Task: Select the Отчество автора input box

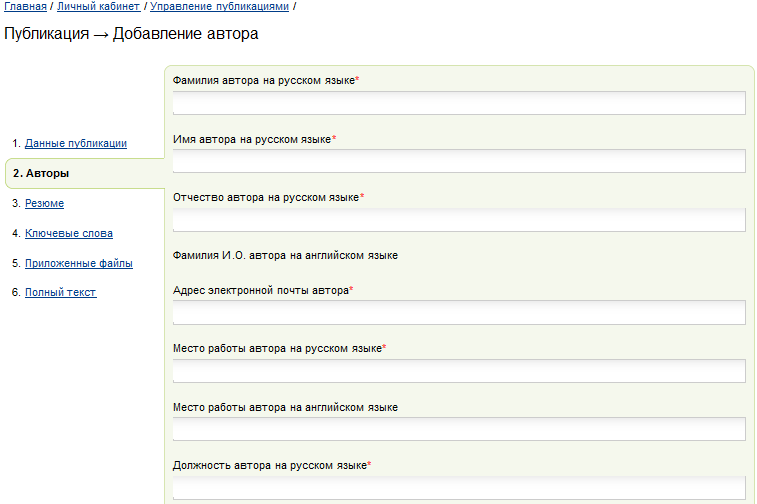Action: pos(459,220)
